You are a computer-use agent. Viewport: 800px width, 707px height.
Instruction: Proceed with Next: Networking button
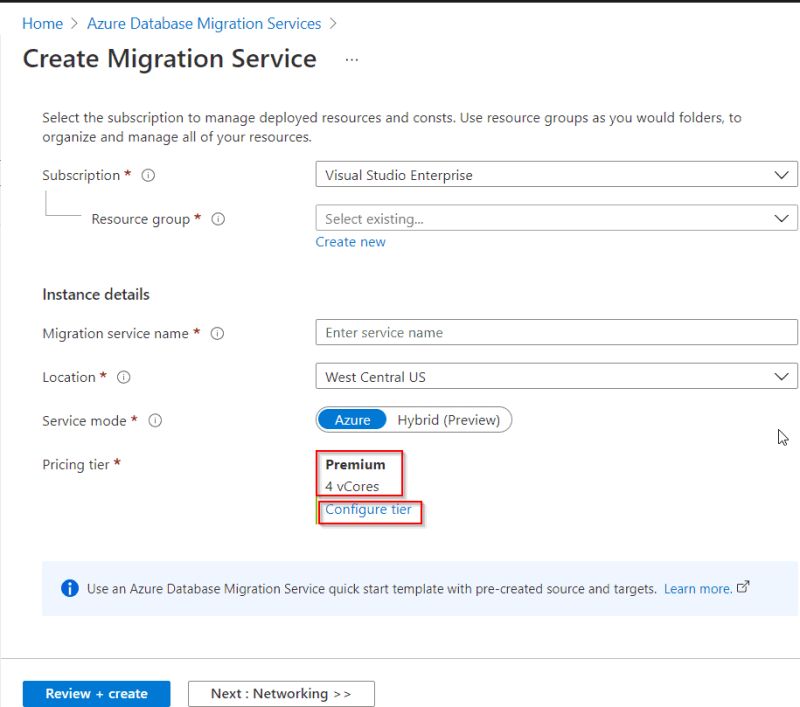(x=280, y=693)
